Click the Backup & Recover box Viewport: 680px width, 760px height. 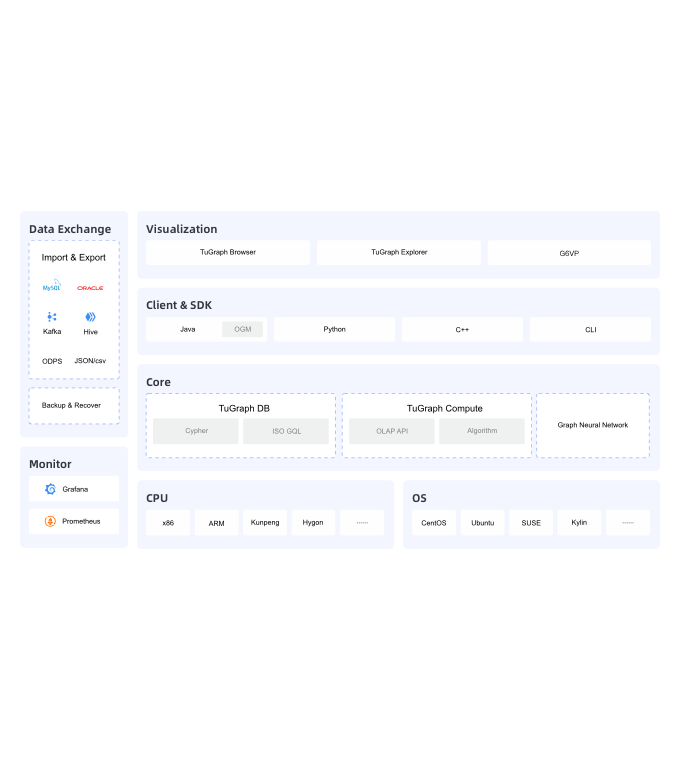[74, 405]
